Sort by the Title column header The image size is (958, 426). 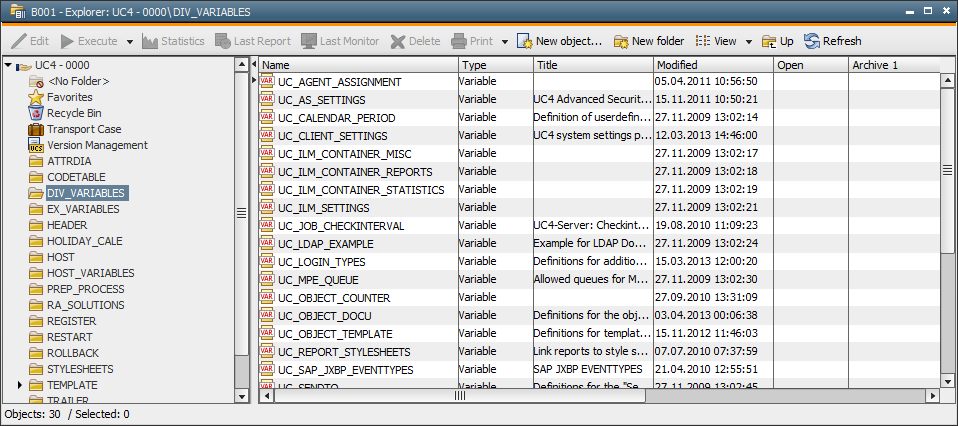[x=593, y=65]
